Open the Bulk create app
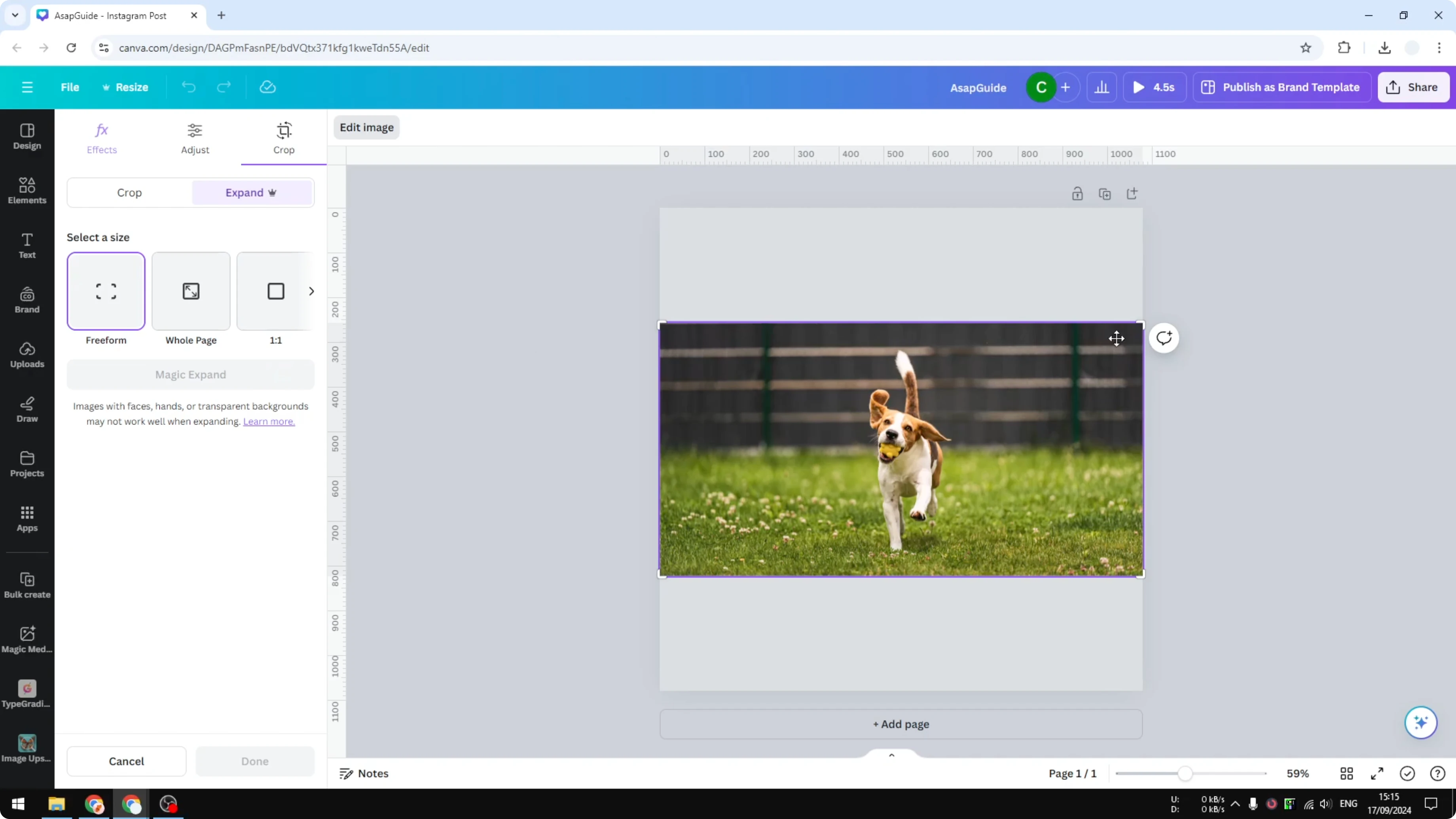Image resolution: width=1456 pixels, height=819 pixels. pyautogui.click(x=27, y=585)
